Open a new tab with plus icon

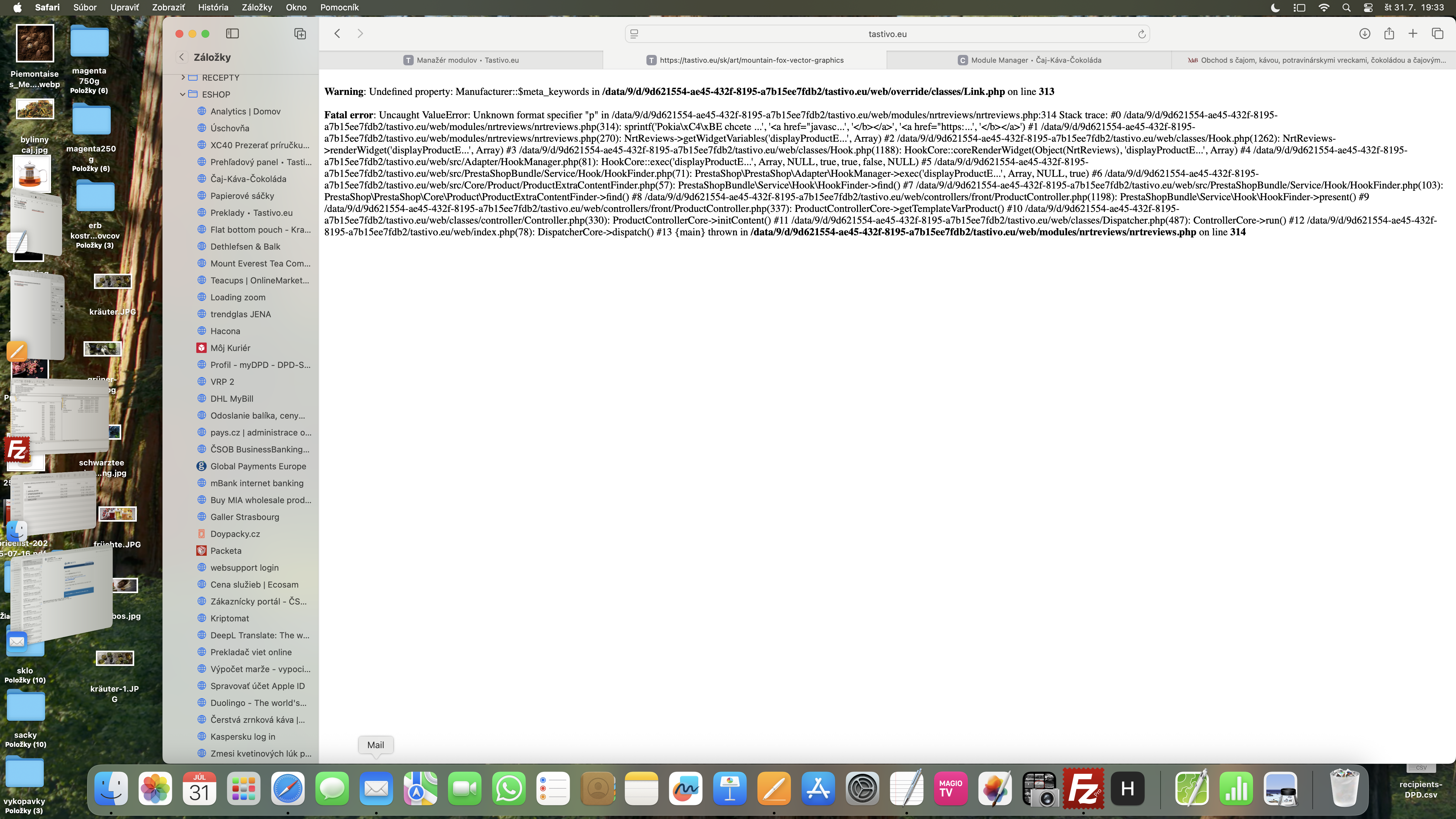click(x=1412, y=34)
